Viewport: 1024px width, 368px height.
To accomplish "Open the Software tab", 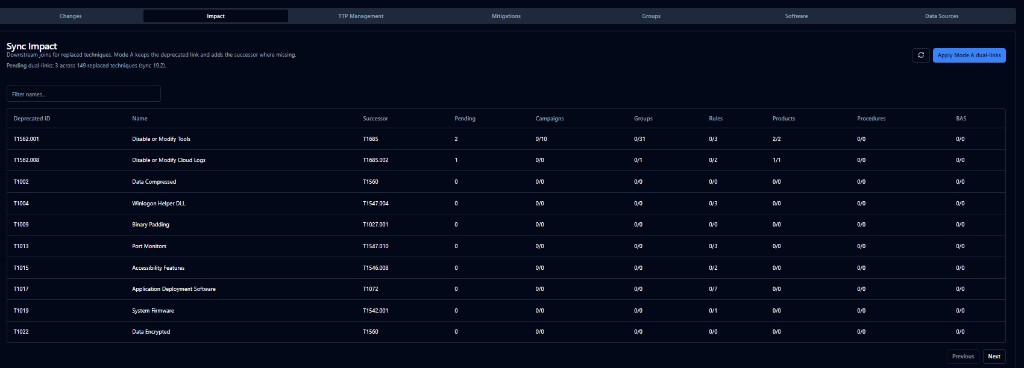I will pyautogui.click(x=796, y=16).
